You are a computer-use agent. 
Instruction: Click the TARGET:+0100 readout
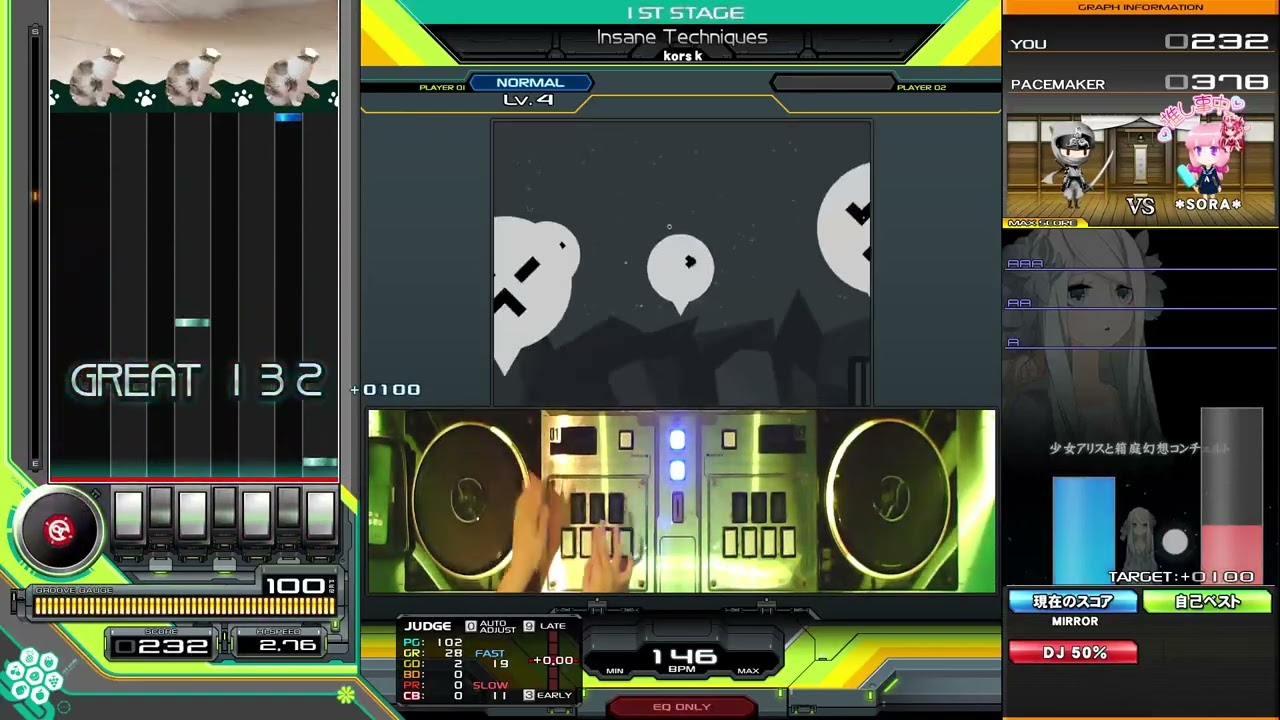[x=1181, y=577]
